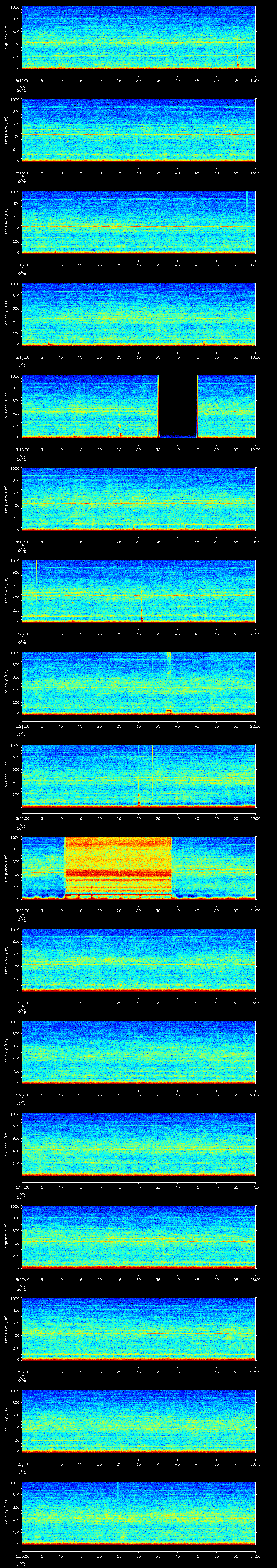The image size is (277, 1568).
Task: Click the 31:00 end time label
Action: coord(256,1556)
